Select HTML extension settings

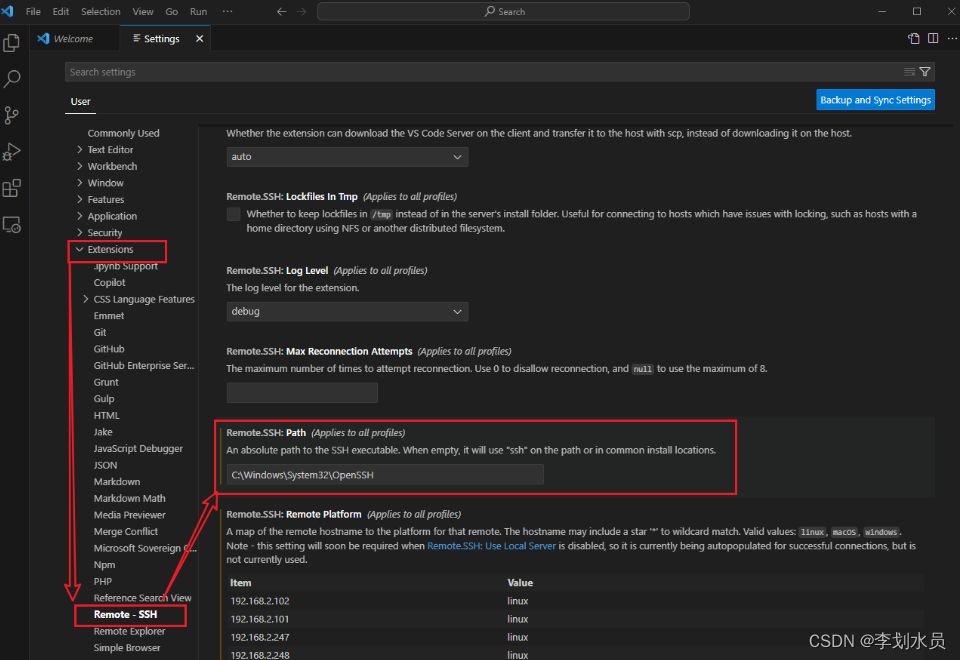click(x=106, y=415)
